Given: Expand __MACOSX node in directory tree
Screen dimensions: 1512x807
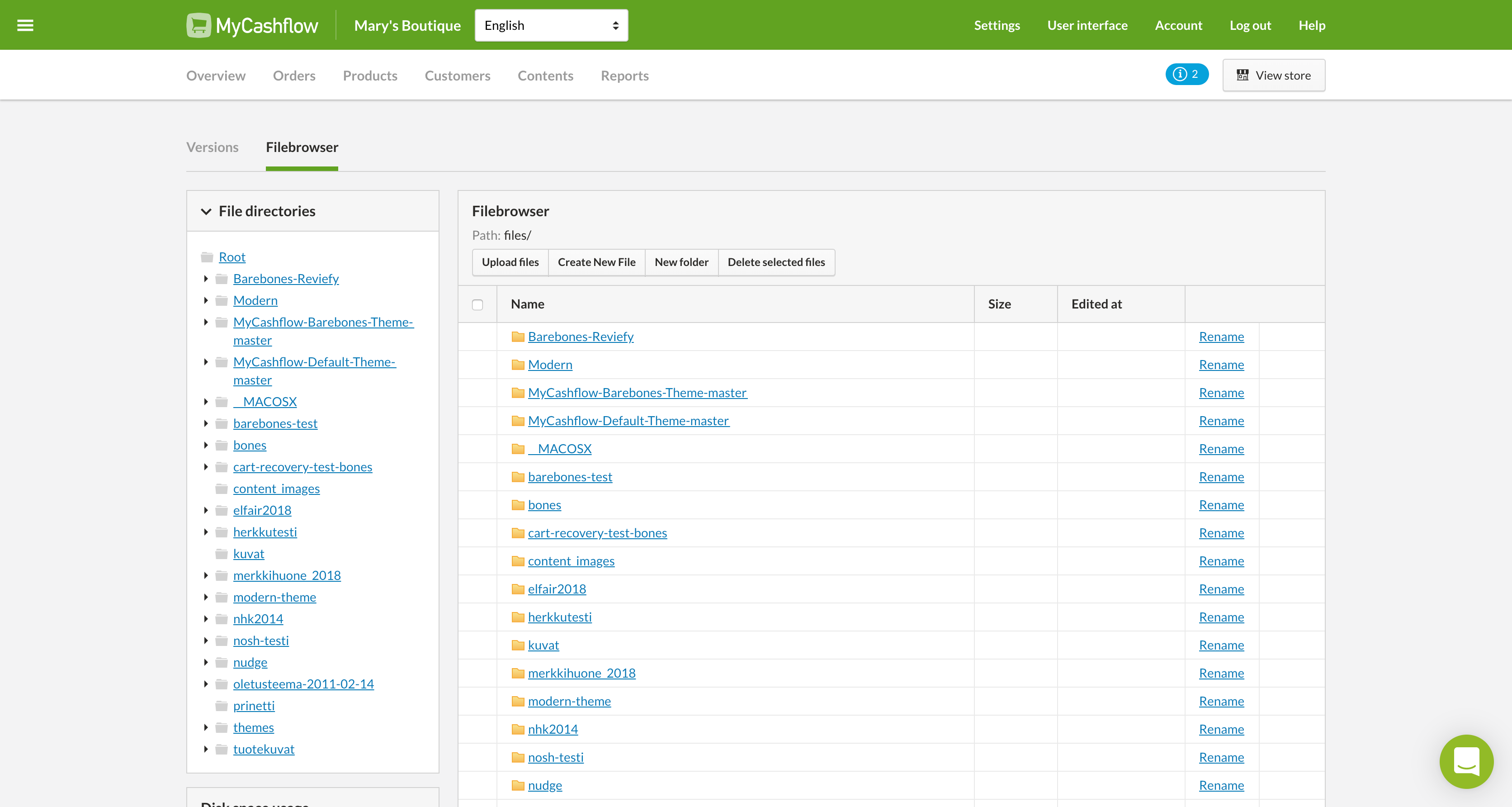Looking at the screenshot, I should (x=206, y=402).
